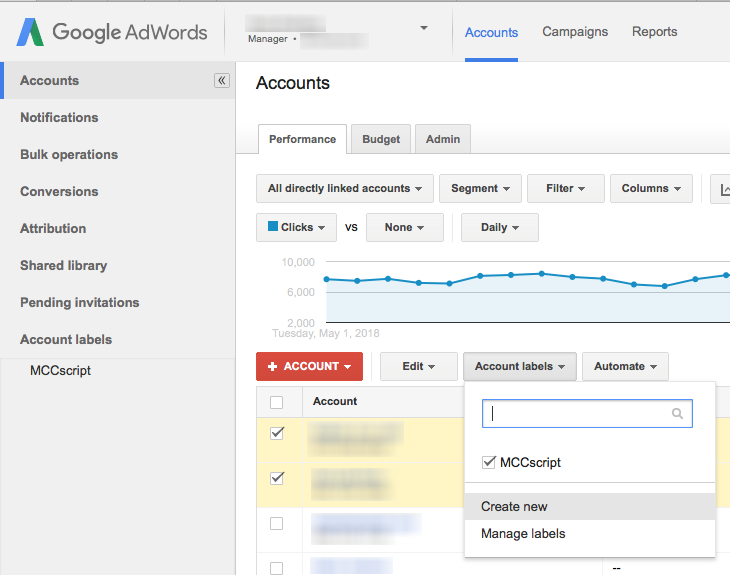The height and width of the screenshot is (575, 730).
Task: Go to Conversions in the sidebar
Action: coord(59,191)
